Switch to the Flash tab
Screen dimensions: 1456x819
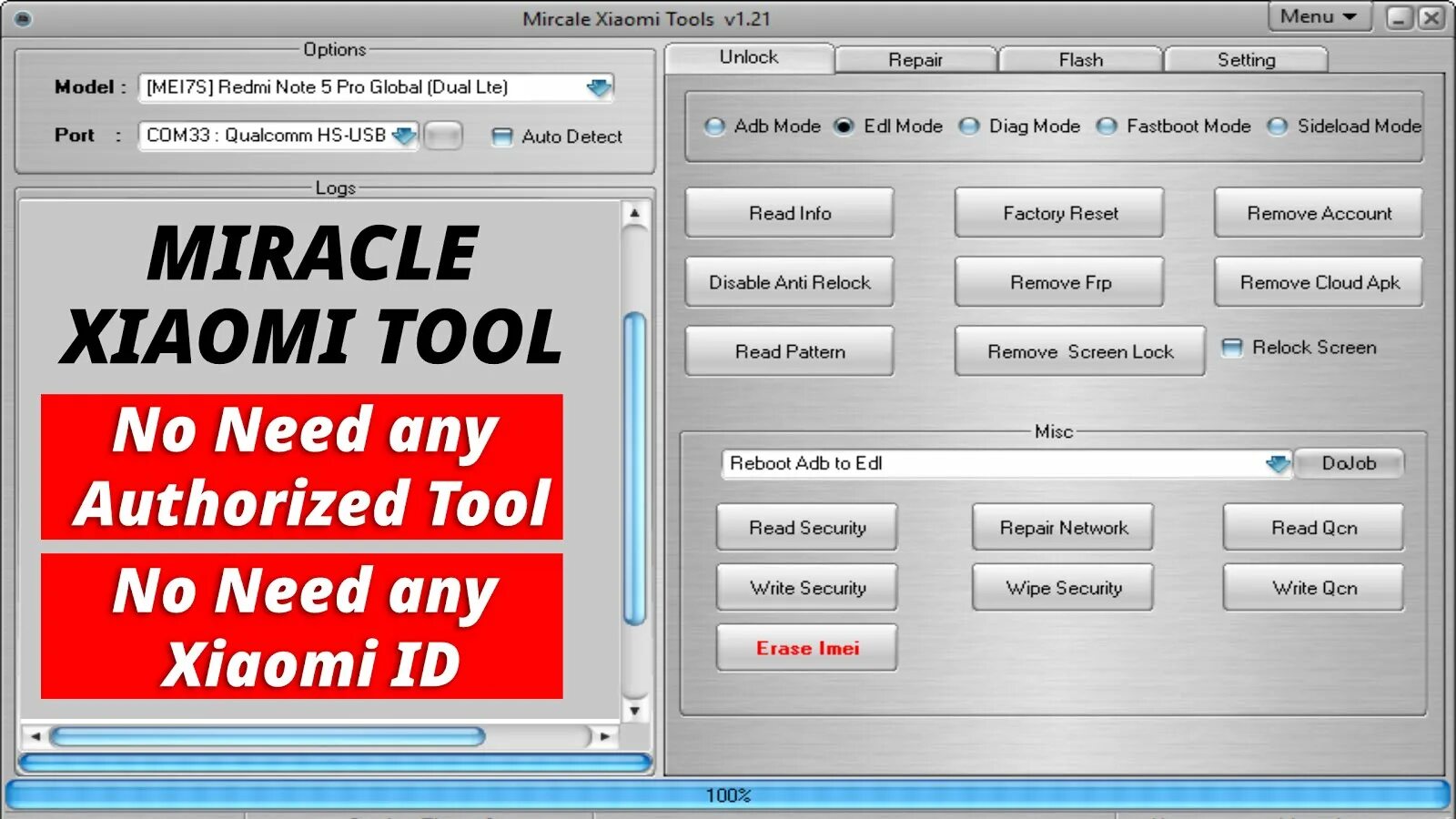(1080, 60)
